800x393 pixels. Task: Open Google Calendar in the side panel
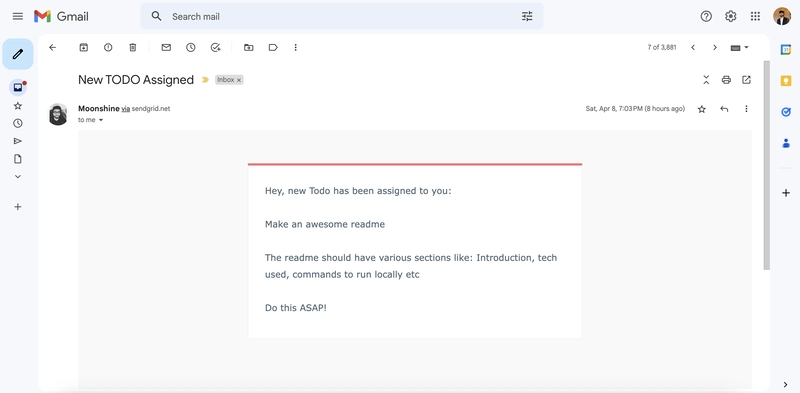tap(786, 50)
